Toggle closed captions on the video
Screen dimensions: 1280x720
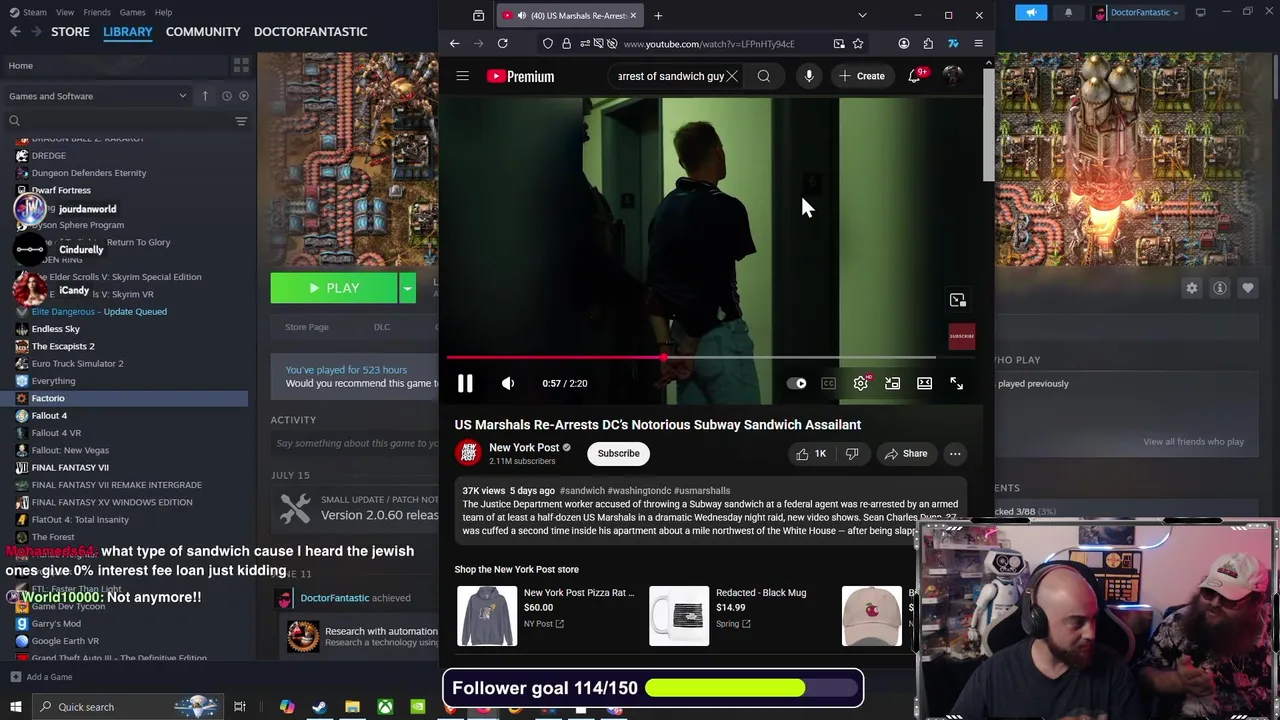pyautogui.click(x=828, y=383)
